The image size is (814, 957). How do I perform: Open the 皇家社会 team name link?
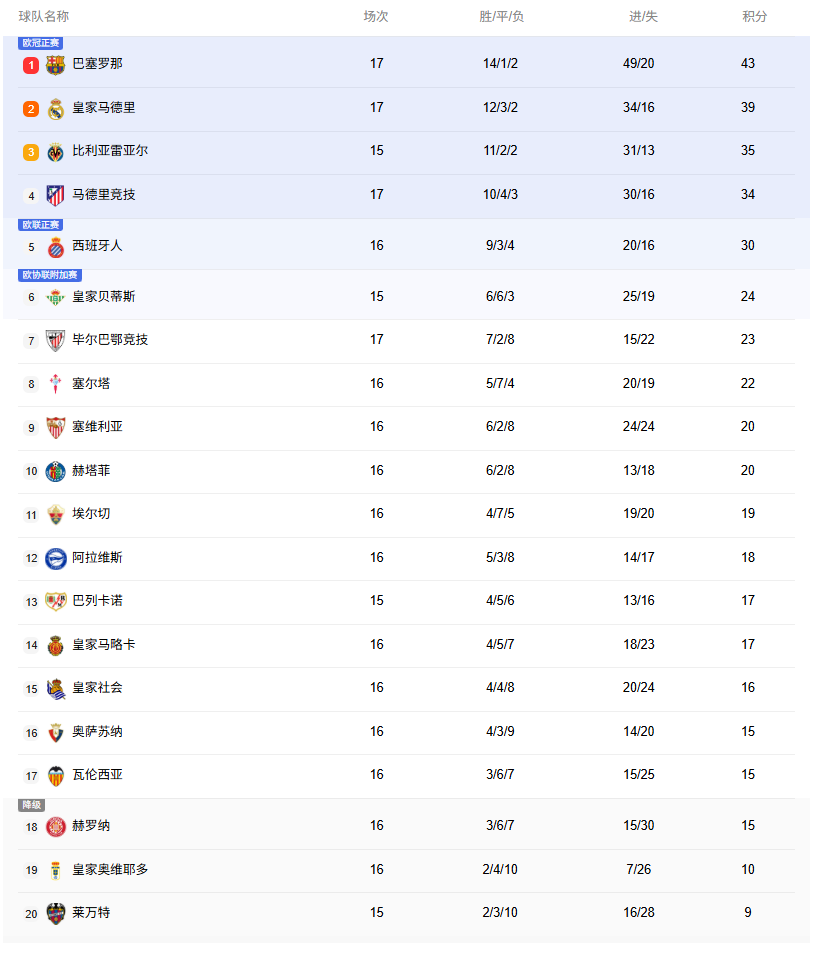[x=97, y=688]
